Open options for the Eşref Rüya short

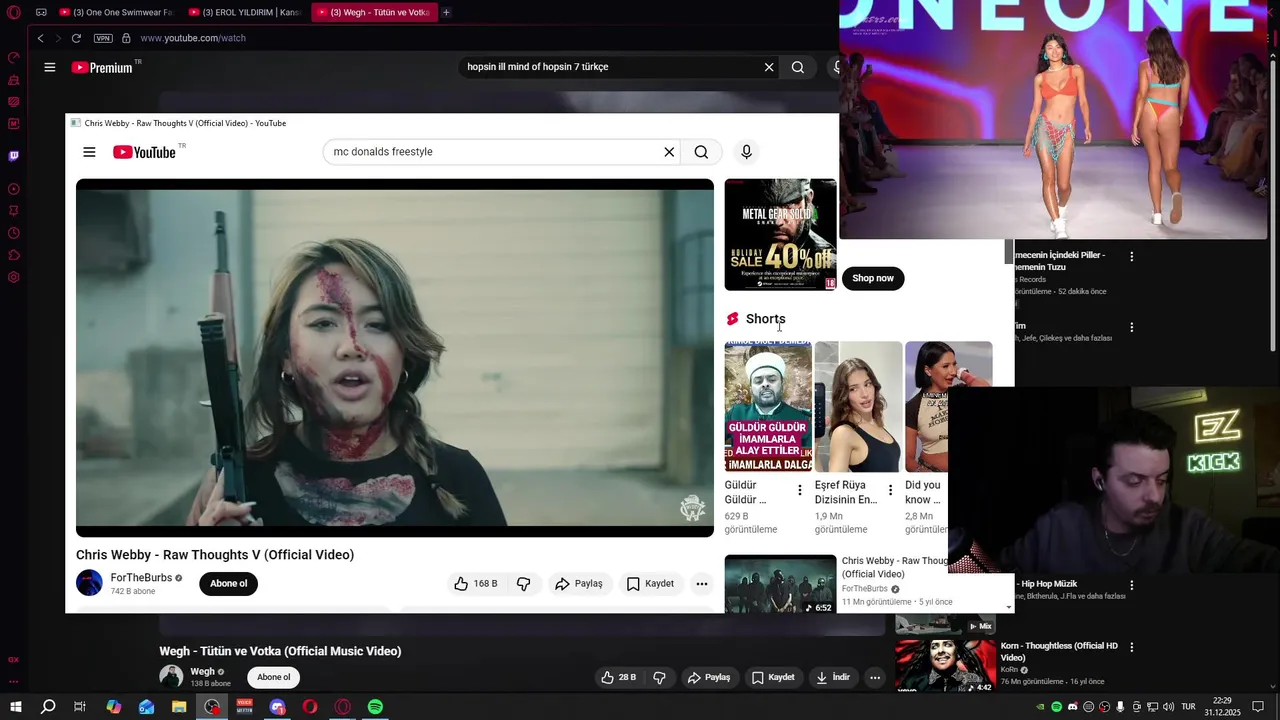(890, 490)
